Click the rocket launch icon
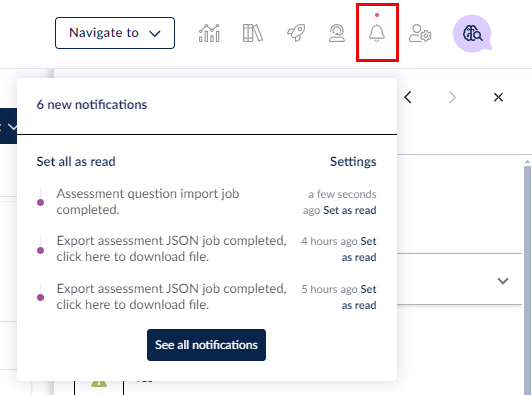The width and height of the screenshot is (532, 395). pyautogui.click(x=296, y=33)
